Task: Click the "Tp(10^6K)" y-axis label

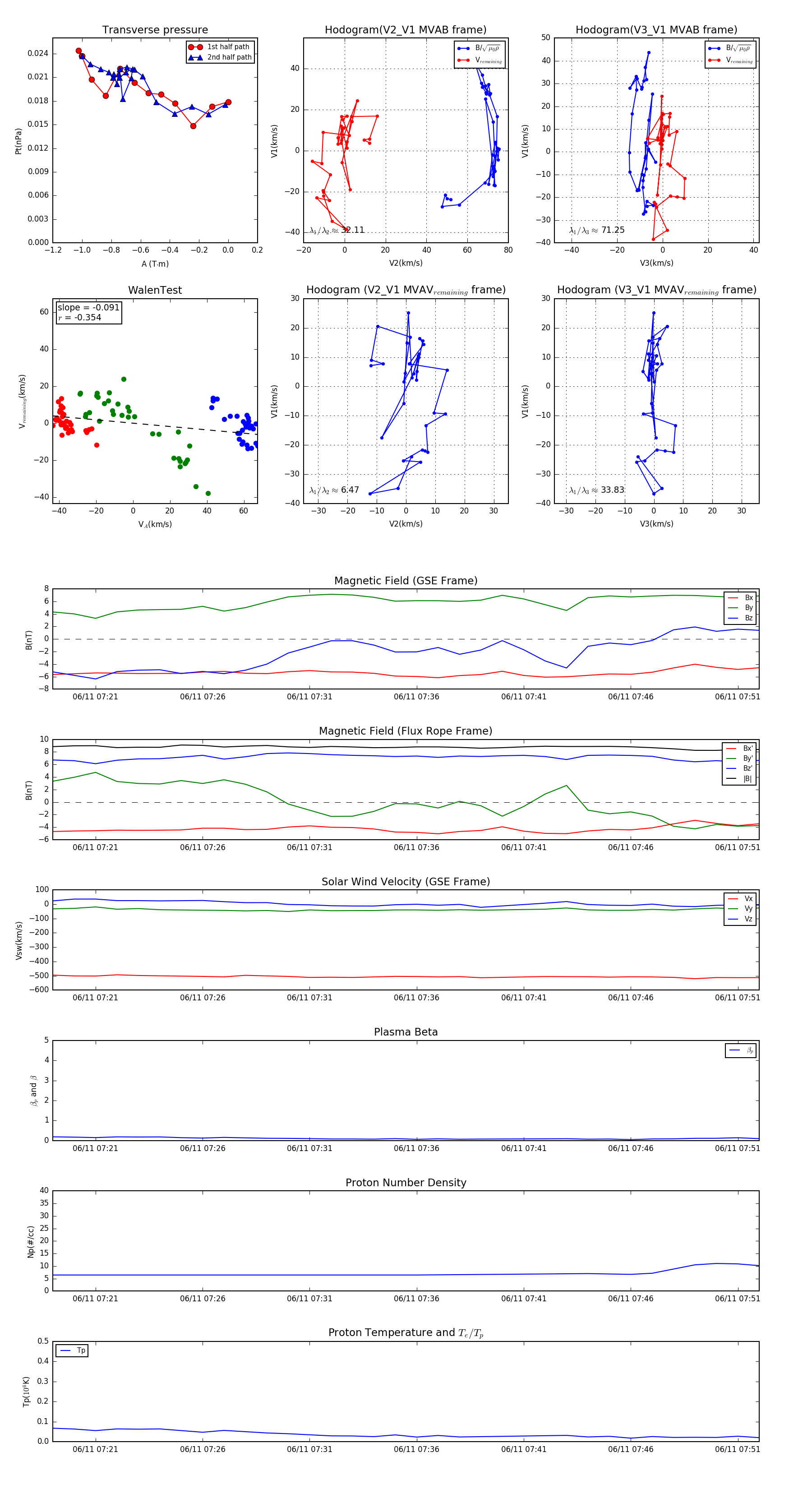Action: coord(26,1392)
